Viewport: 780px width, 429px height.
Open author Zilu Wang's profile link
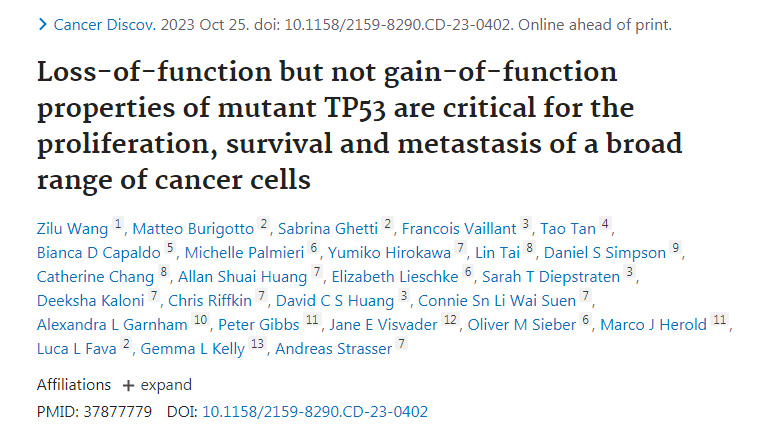tap(73, 227)
